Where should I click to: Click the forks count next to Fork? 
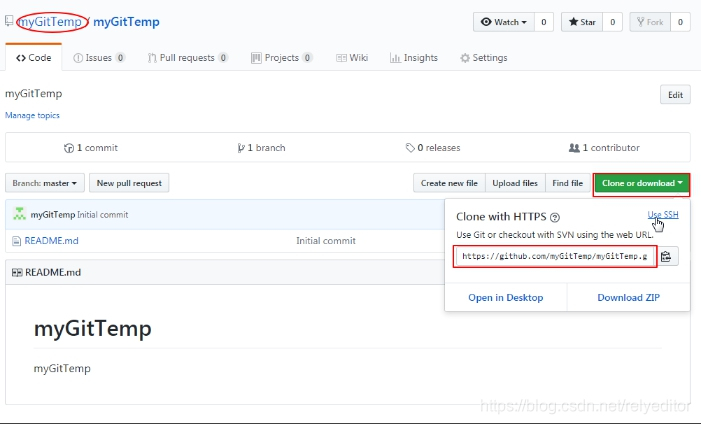tap(680, 22)
